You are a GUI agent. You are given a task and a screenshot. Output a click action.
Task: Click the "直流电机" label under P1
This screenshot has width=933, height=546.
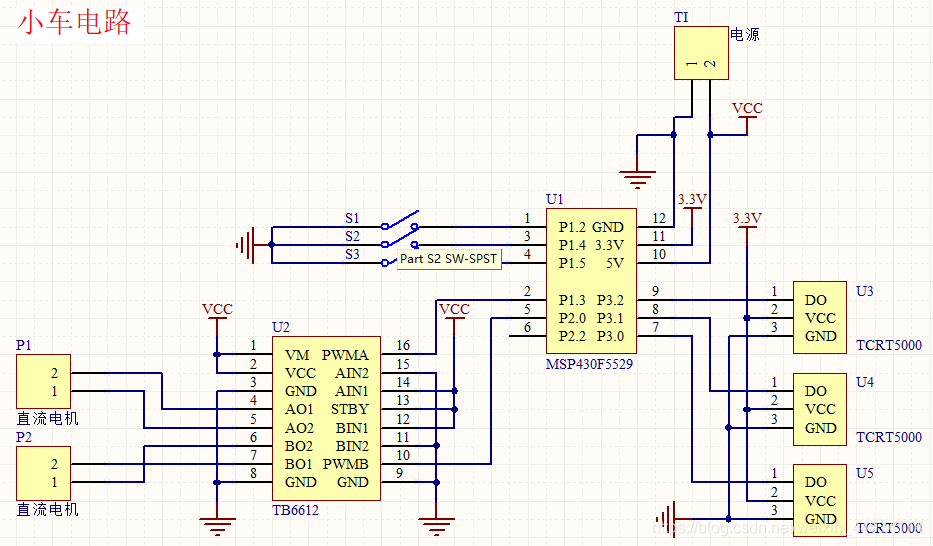pos(48,419)
